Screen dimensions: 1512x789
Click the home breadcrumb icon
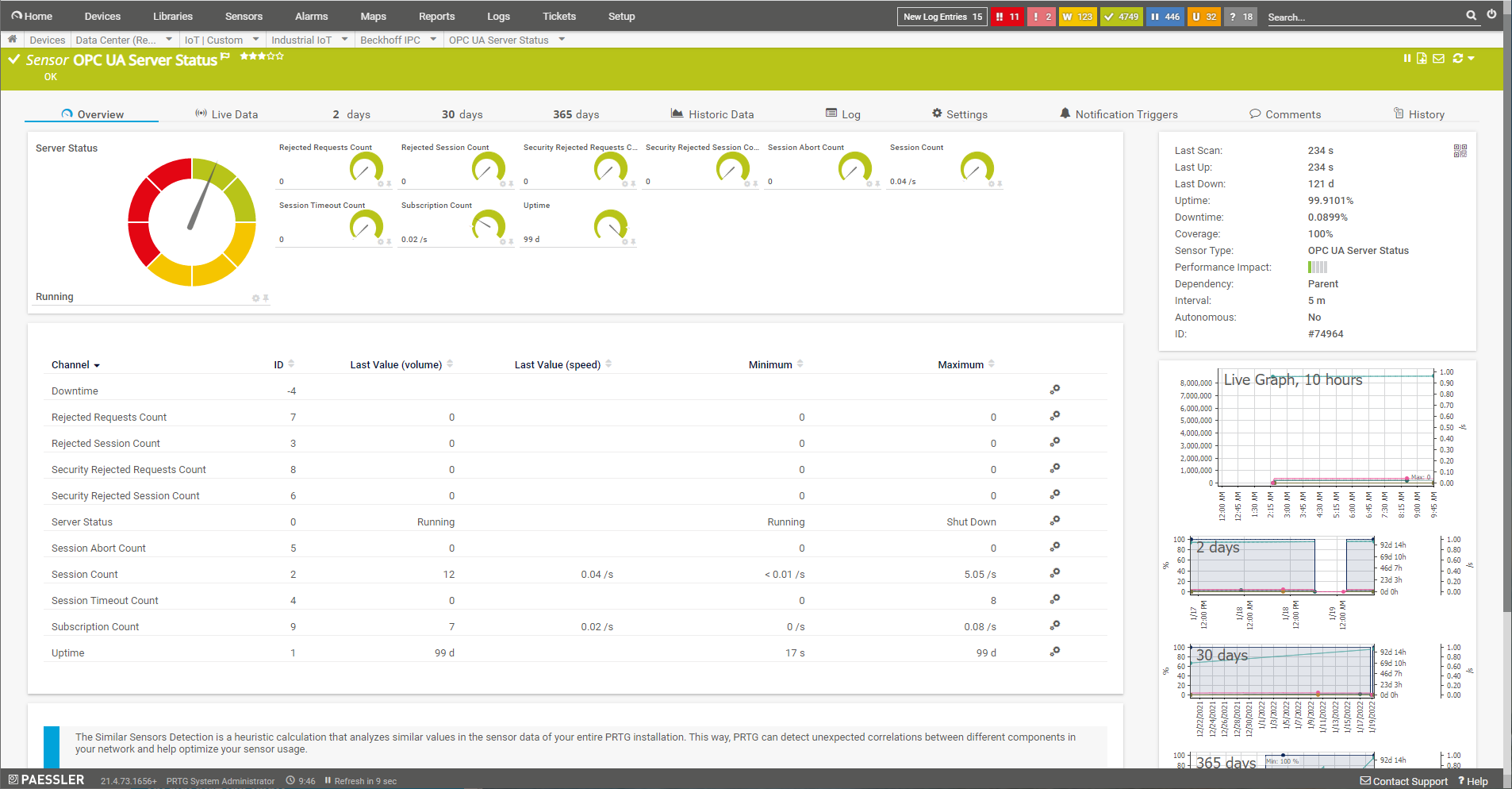(12, 39)
